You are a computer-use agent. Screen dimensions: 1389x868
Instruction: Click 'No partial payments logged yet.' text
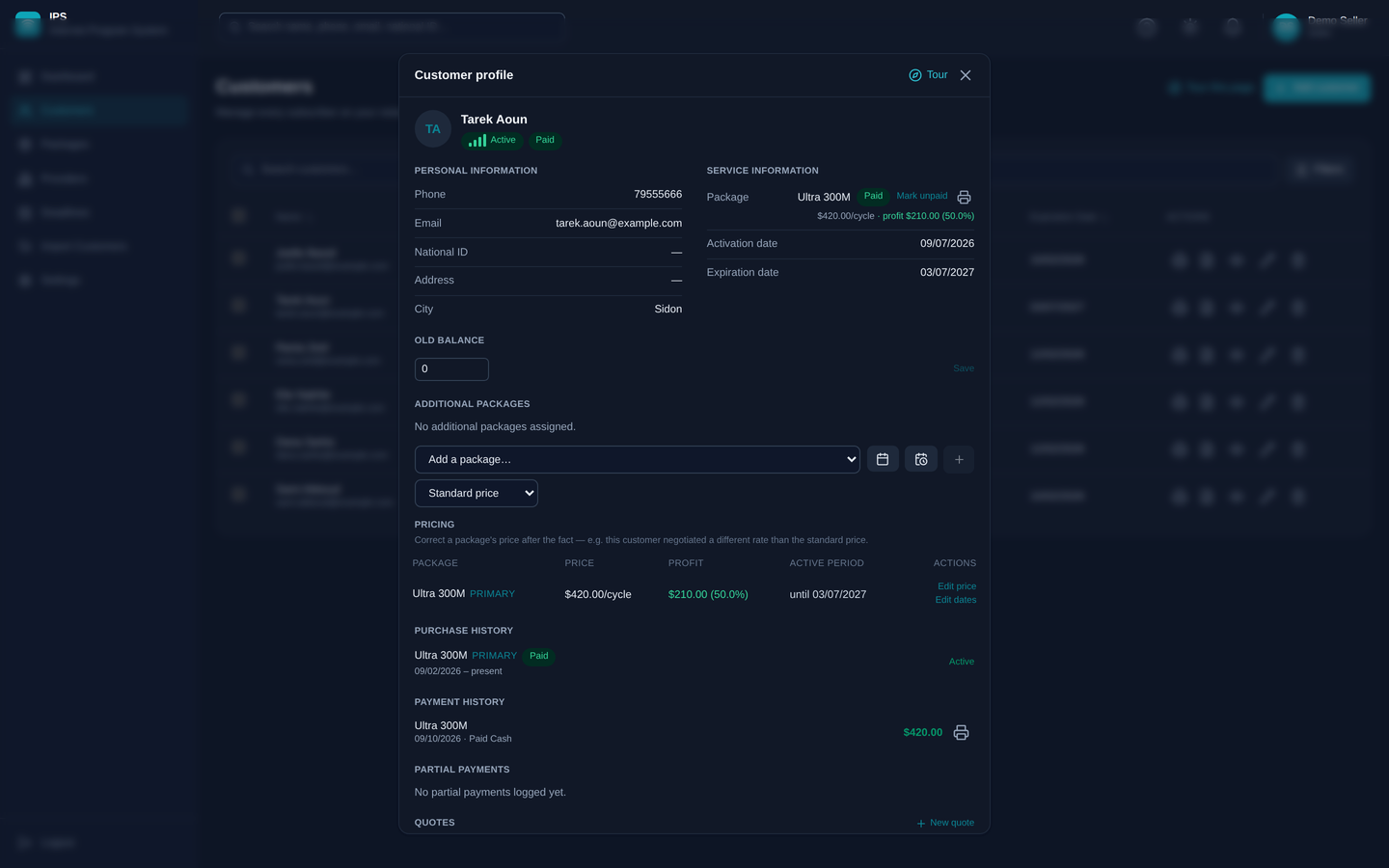tap(490, 792)
